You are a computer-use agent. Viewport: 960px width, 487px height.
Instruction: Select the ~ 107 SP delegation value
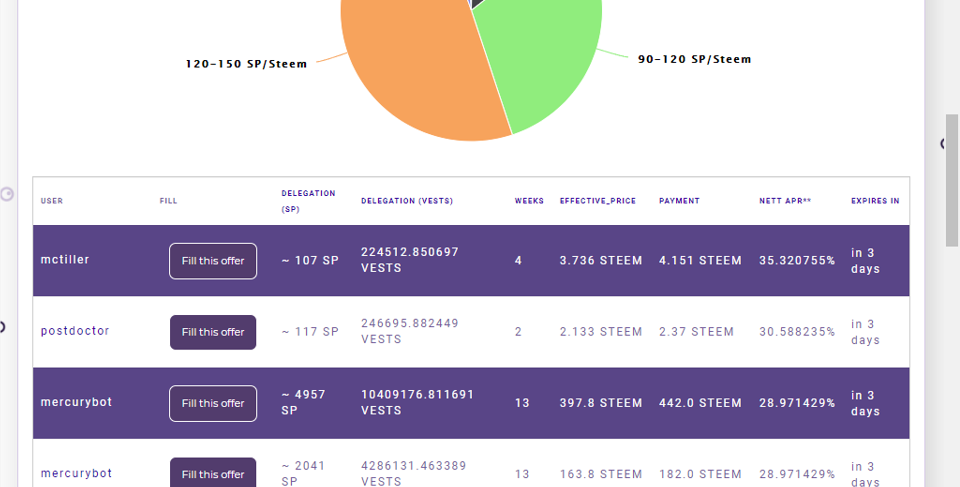pyautogui.click(x=310, y=260)
